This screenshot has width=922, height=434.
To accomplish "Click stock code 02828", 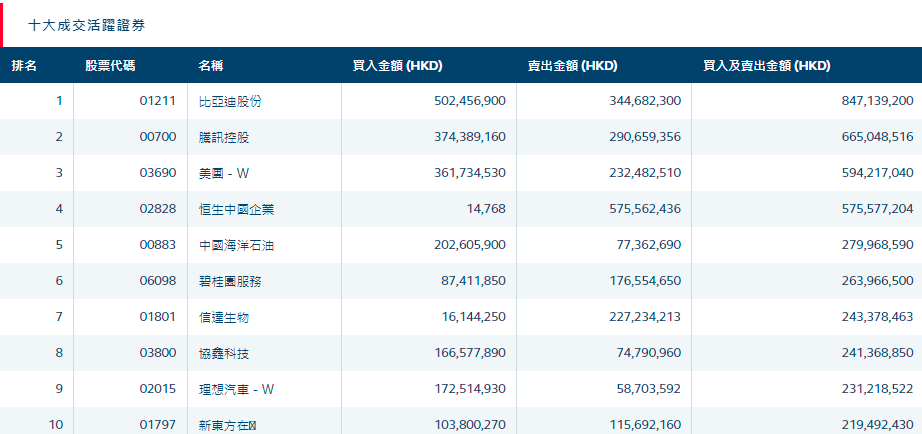I will [x=158, y=209].
